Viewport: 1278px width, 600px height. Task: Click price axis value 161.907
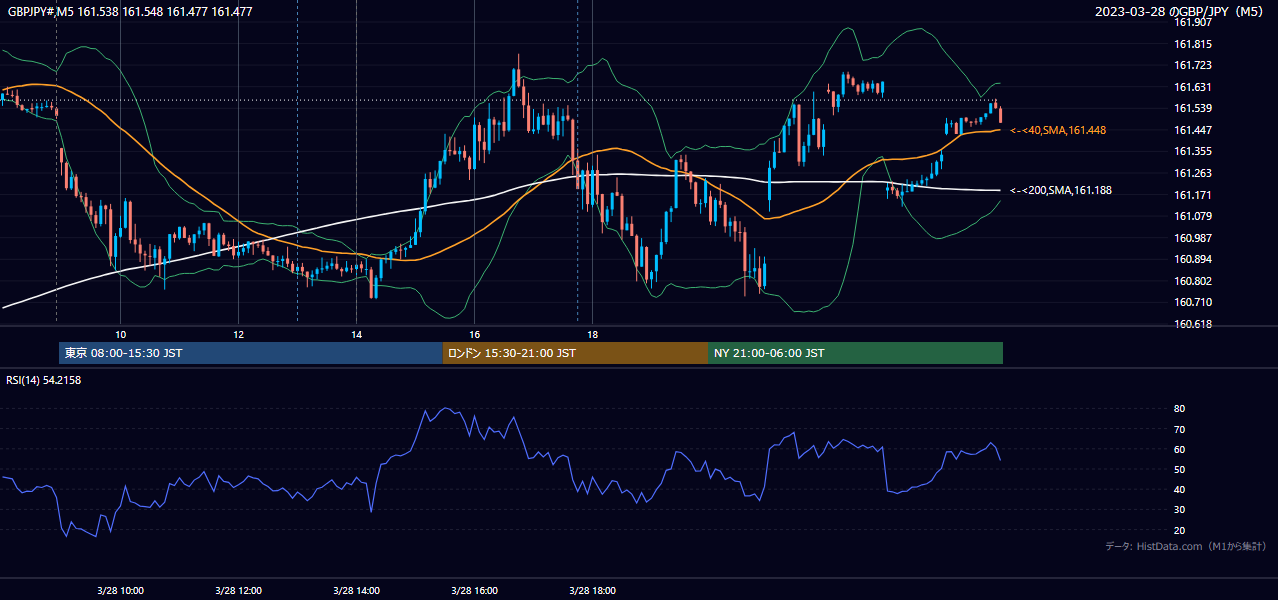click(x=1193, y=22)
